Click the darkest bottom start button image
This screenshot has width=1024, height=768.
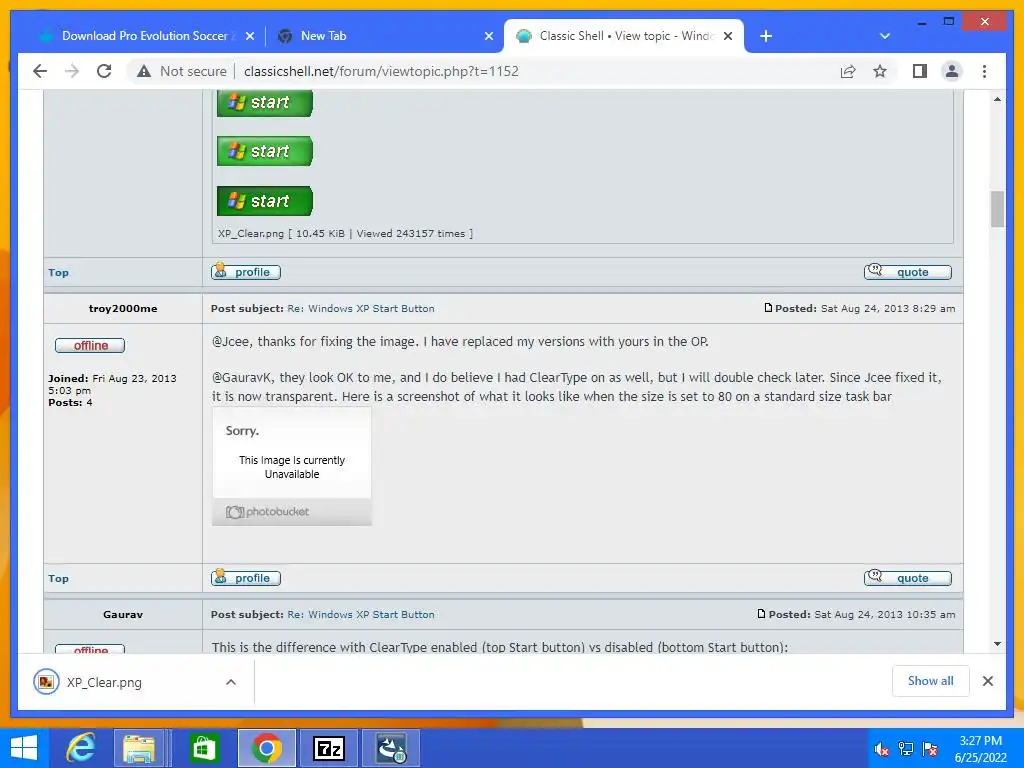[264, 200]
